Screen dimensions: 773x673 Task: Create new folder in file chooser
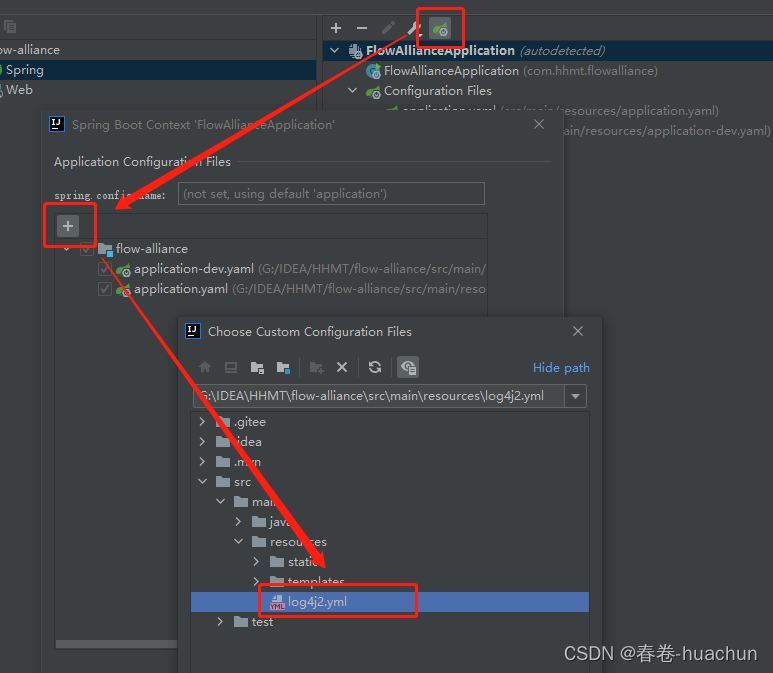pyautogui.click(x=316, y=368)
